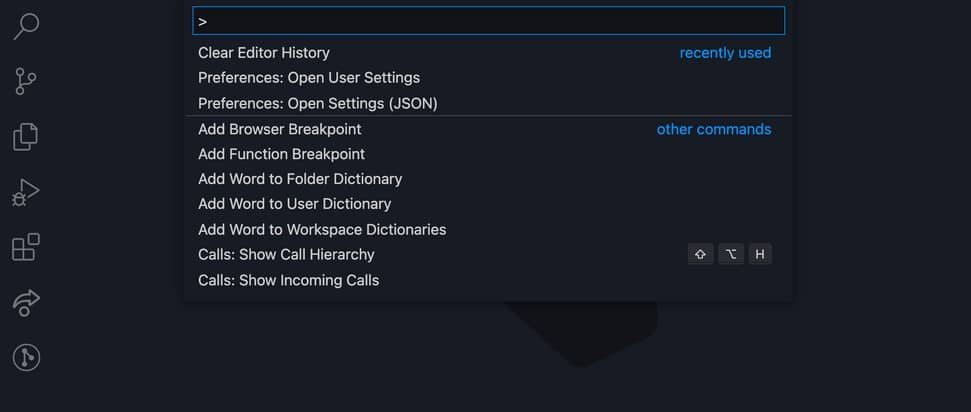Open the Source Control view
The image size is (971, 412).
26,81
